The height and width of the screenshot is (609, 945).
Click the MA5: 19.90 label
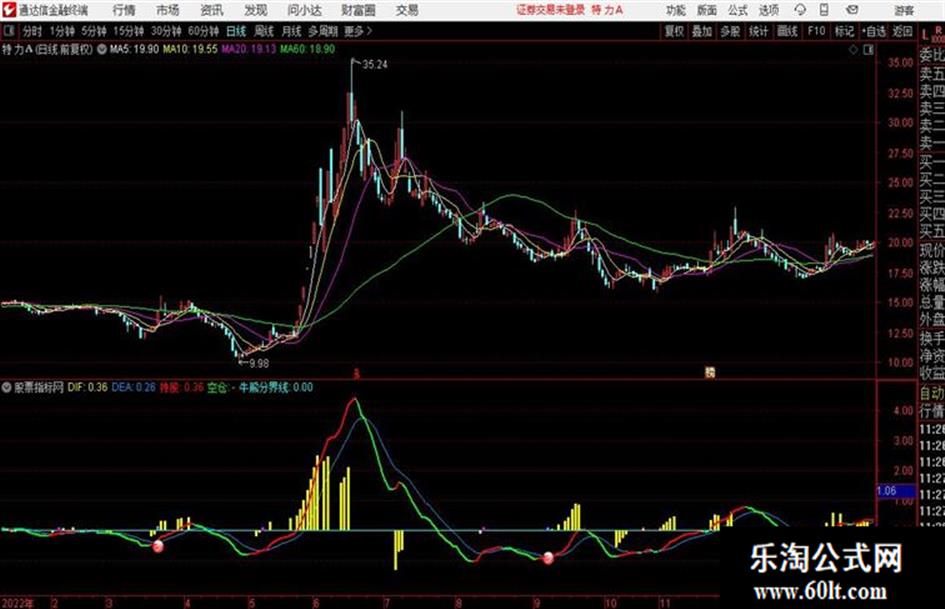(134, 49)
